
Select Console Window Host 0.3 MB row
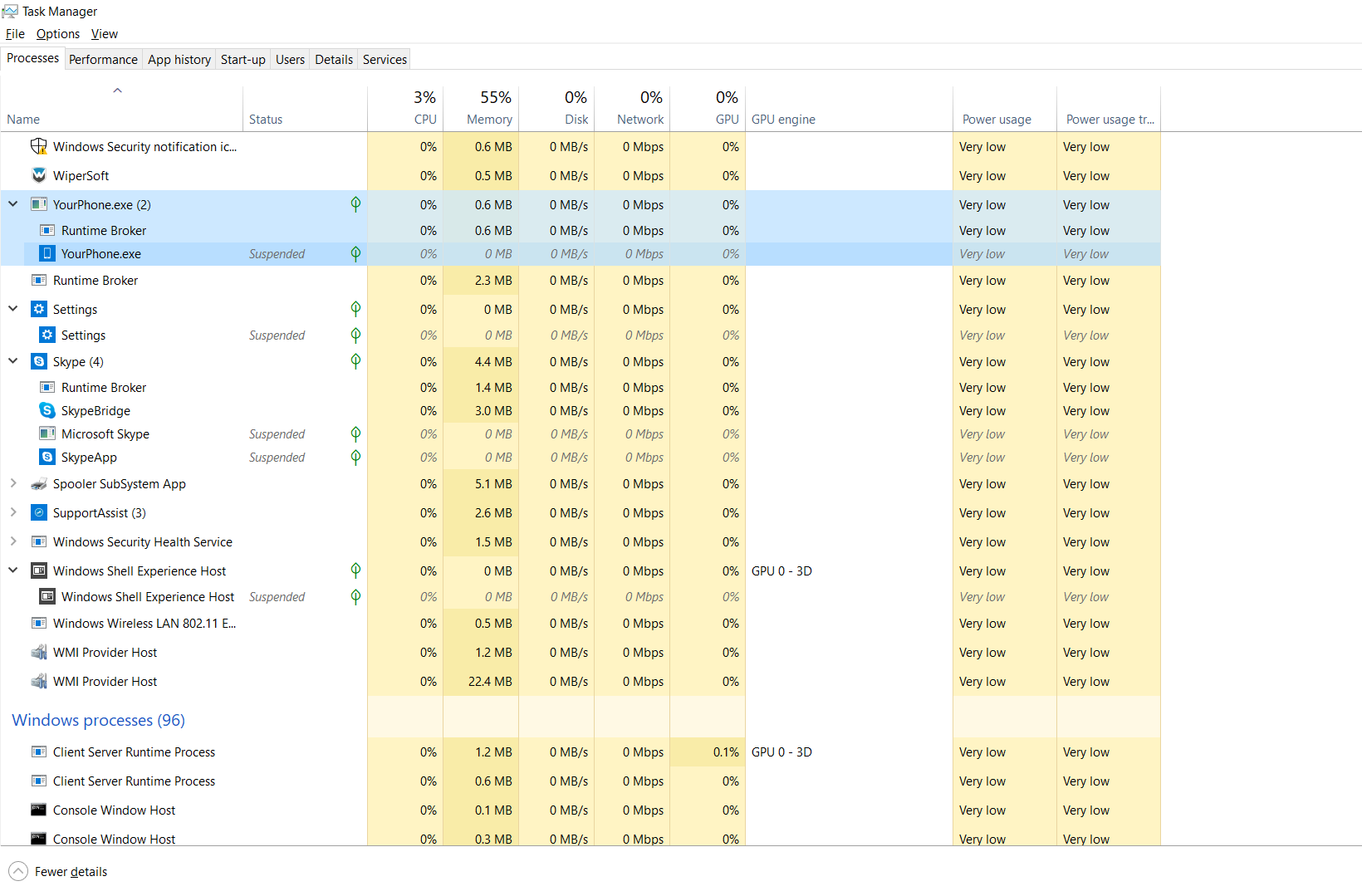[581, 839]
